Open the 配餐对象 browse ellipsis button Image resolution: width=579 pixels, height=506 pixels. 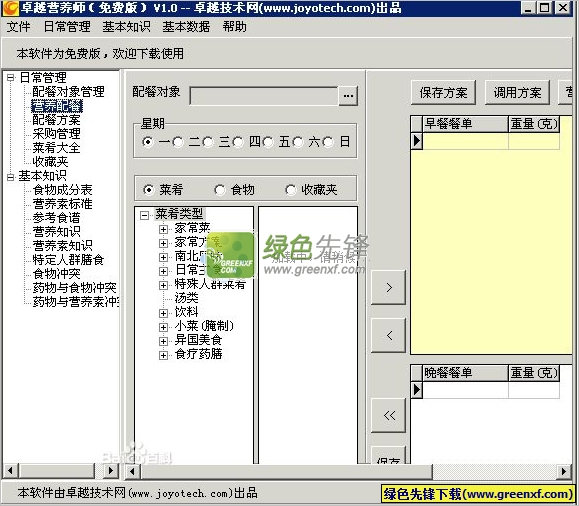pyautogui.click(x=348, y=96)
